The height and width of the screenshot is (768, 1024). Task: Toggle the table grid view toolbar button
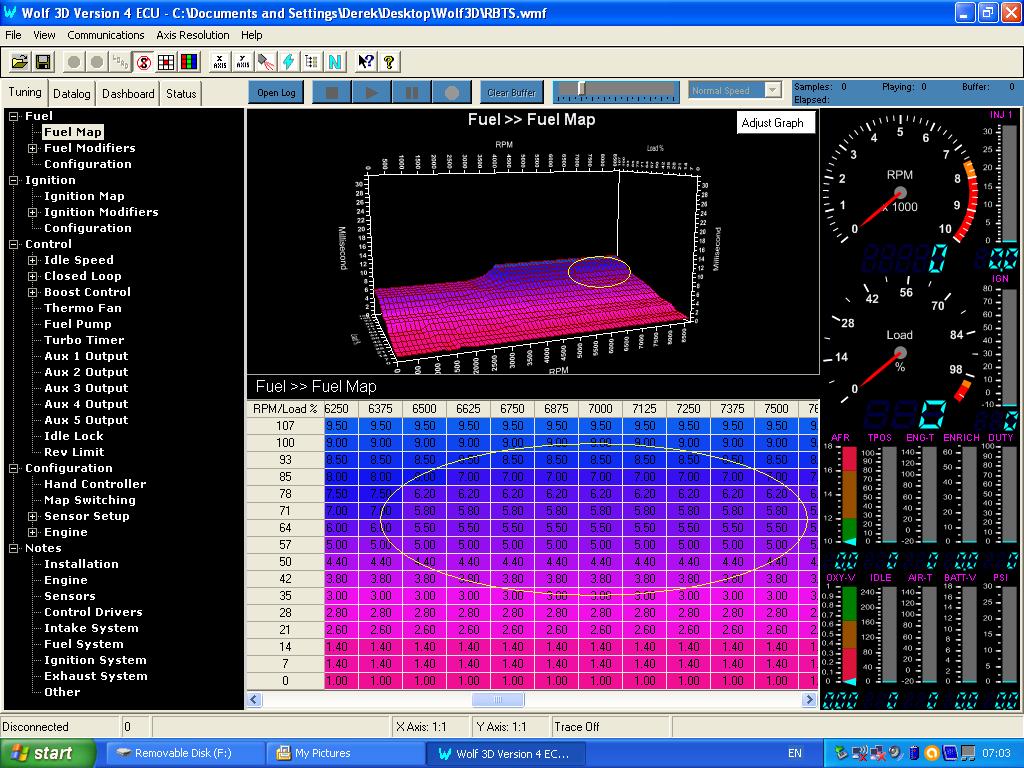click(x=166, y=62)
